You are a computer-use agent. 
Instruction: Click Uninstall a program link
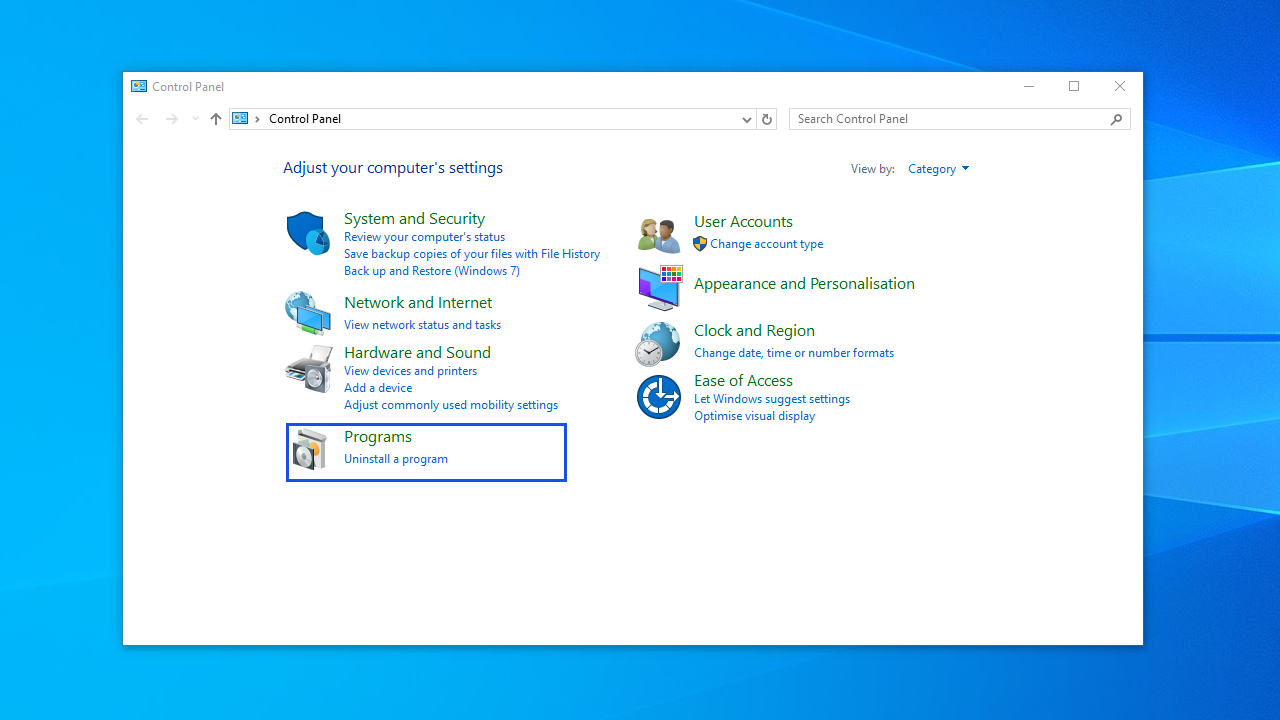pos(396,459)
